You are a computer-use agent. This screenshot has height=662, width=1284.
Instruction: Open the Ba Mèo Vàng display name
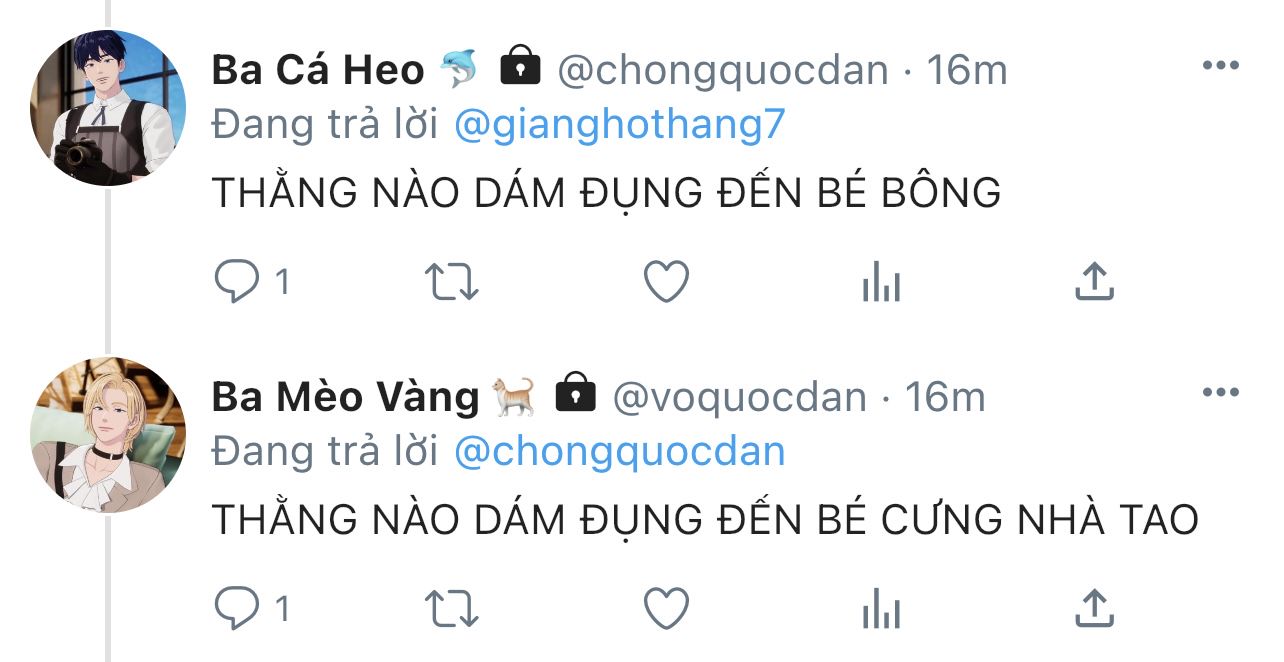click(346, 397)
